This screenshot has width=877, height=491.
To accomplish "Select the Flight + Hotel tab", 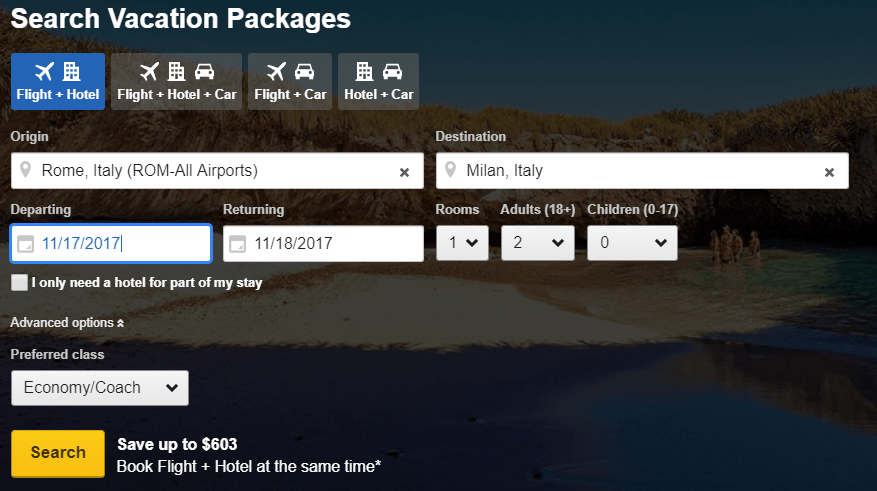I will 58,82.
